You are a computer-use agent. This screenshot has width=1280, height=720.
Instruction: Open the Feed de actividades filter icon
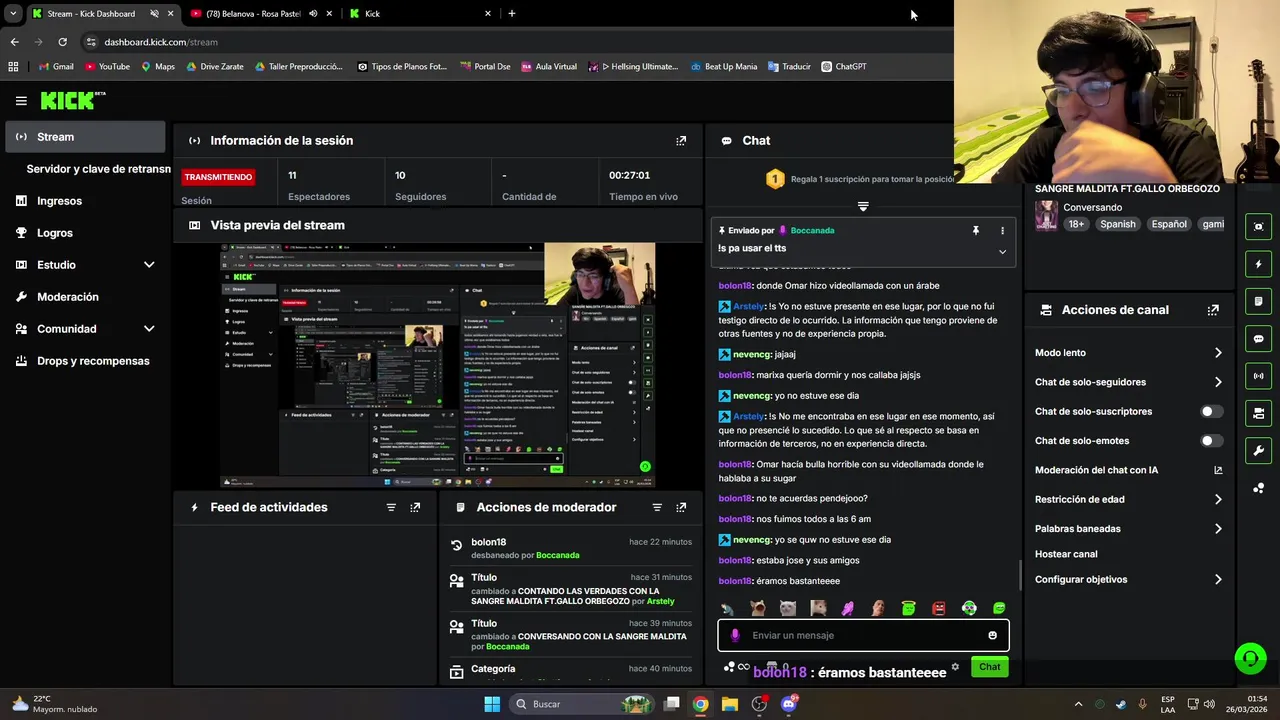coord(391,507)
